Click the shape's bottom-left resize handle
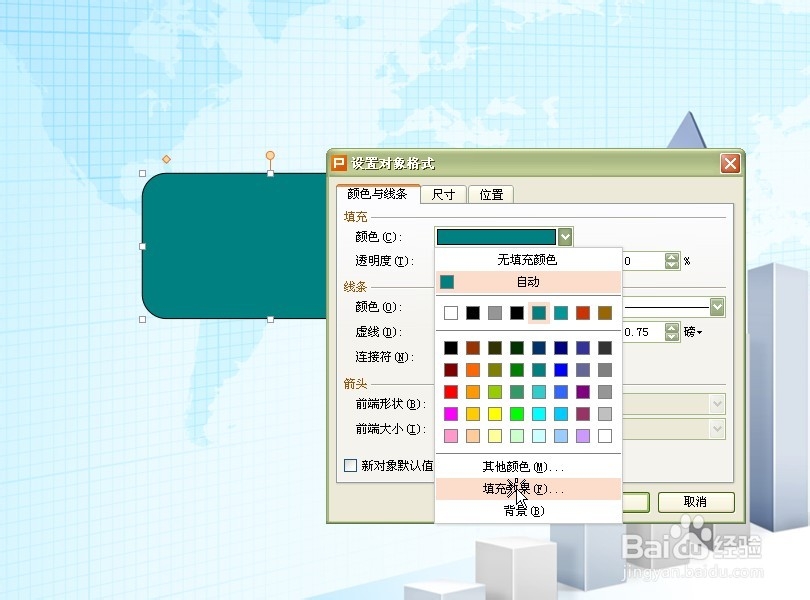Image resolution: width=810 pixels, height=600 pixels. 143,319
